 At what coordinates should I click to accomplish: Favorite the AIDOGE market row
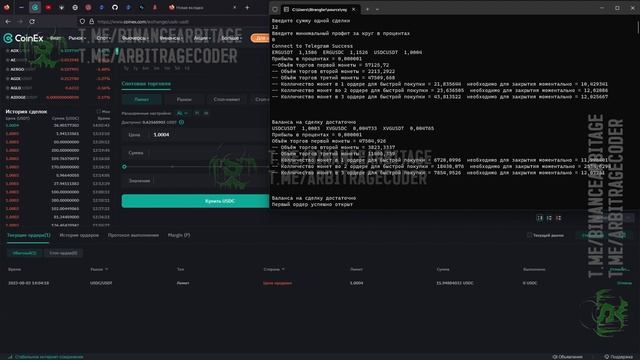click(x=8, y=98)
